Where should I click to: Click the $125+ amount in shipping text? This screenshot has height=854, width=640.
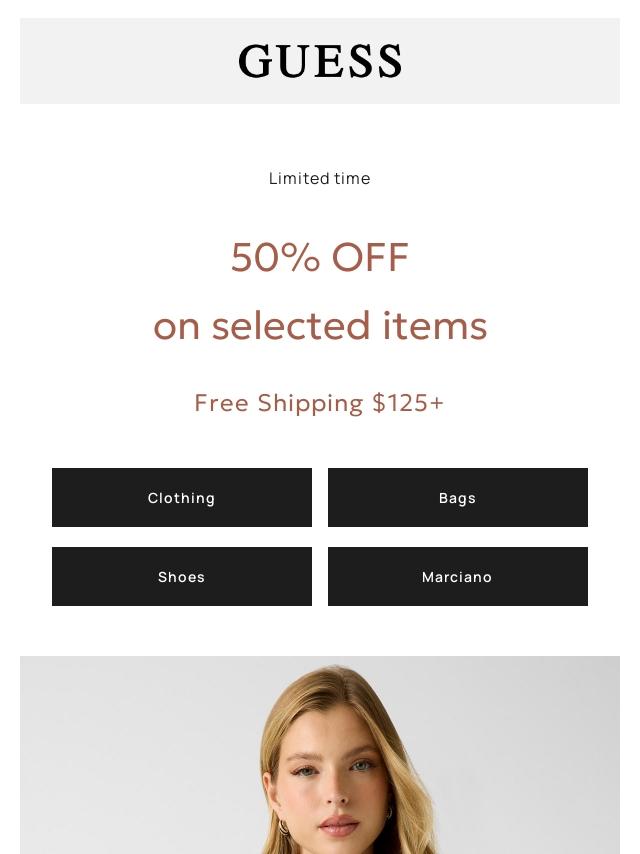tap(408, 403)
